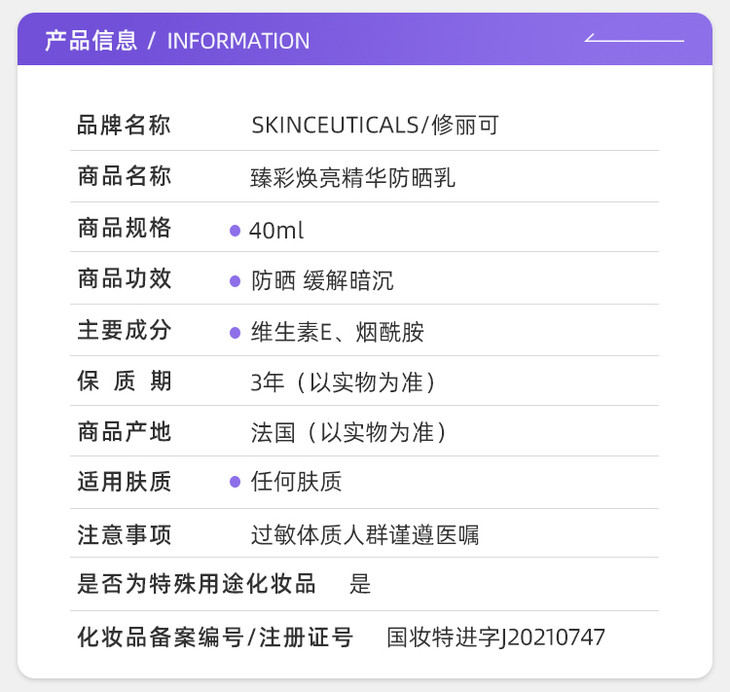
Task: Click the SKINCEUTICALS/修丽可 brand name
Action: [375, 125]
